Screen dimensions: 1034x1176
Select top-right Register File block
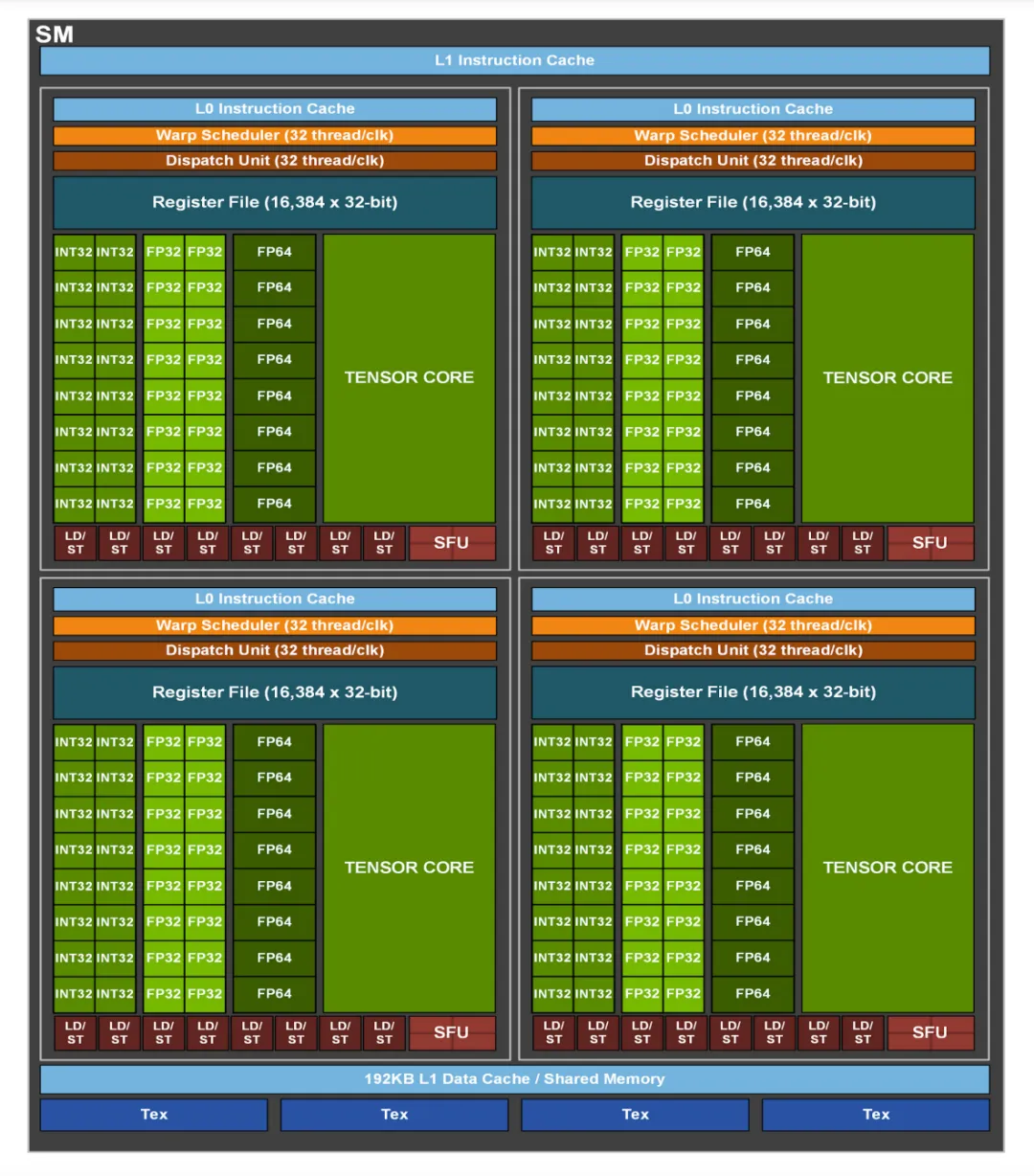coord(753,203)
